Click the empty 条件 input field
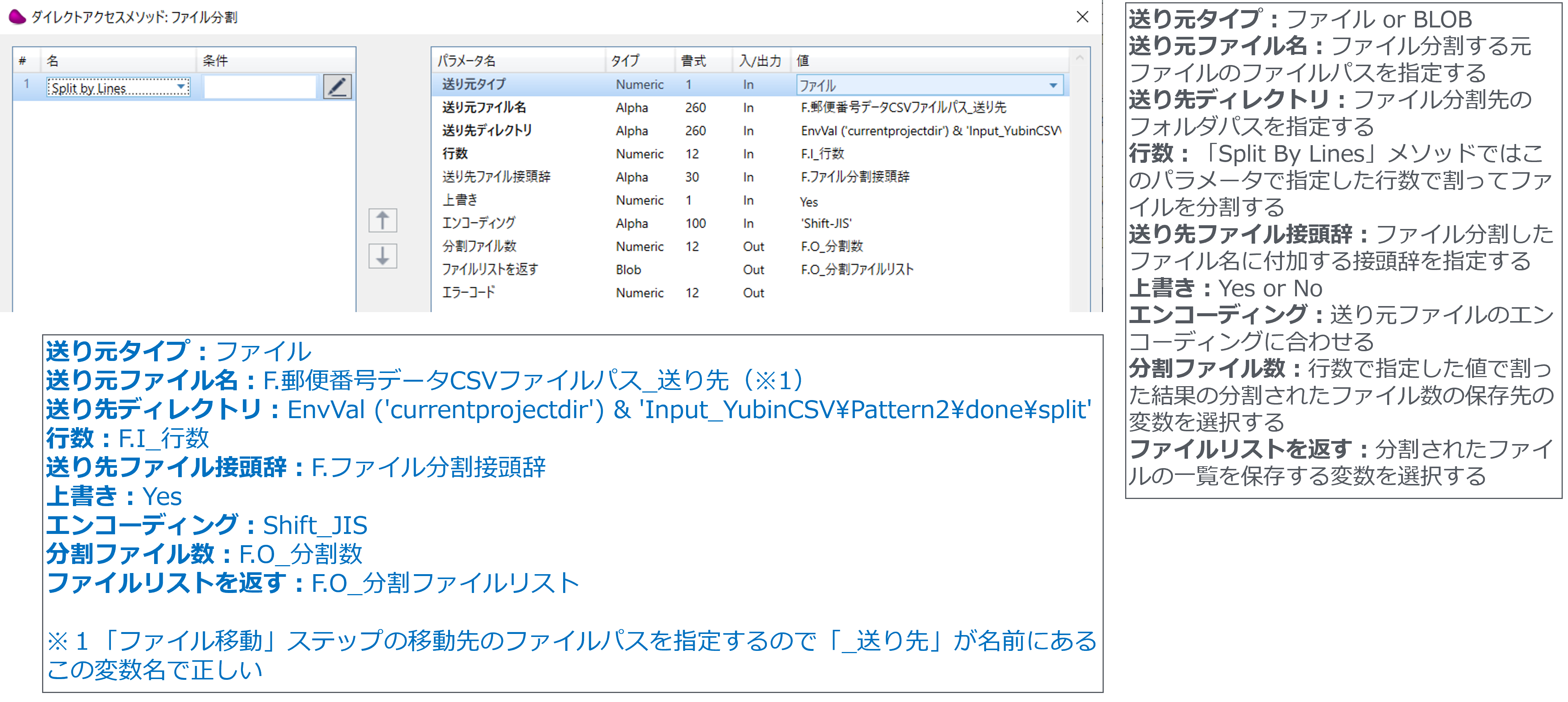The height and width of the screenshot is (702, 1568). 261,86
